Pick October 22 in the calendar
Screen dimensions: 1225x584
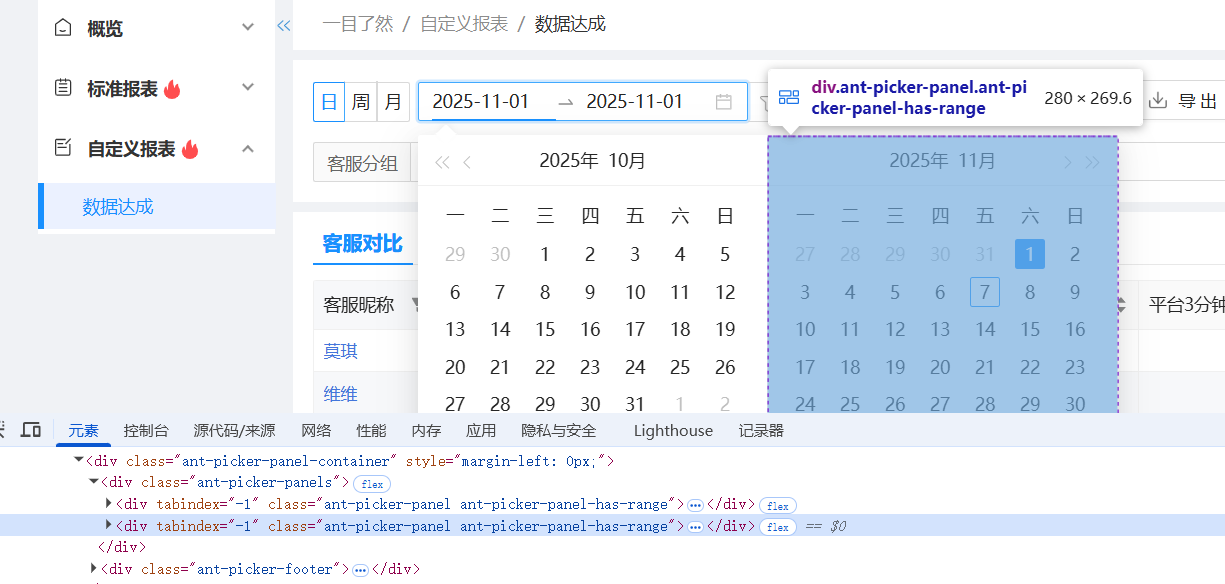point(545,367)
